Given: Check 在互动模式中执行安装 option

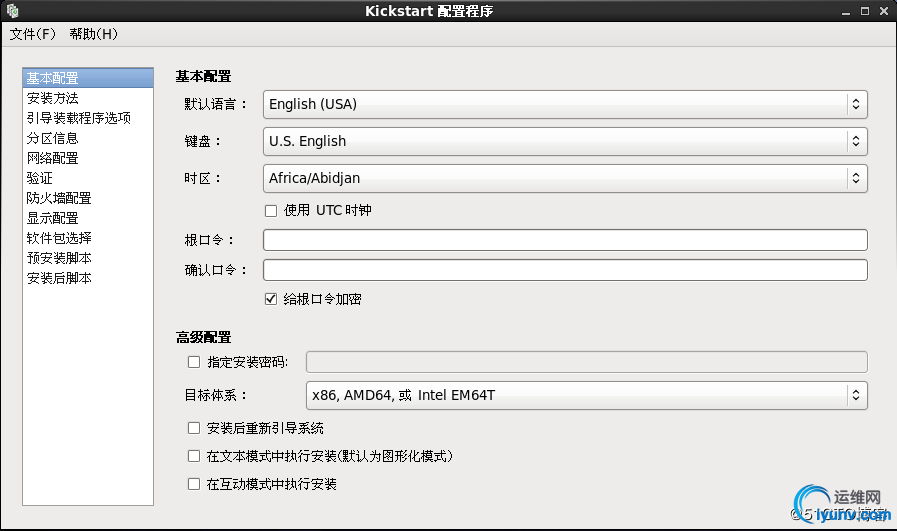Looking at the screenshot, I should (x=195, y=484).
